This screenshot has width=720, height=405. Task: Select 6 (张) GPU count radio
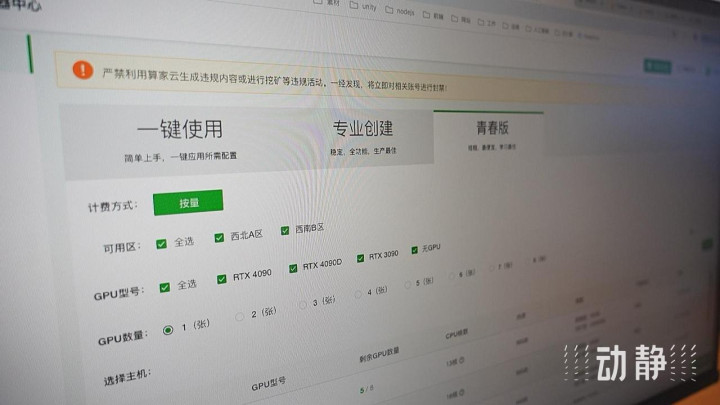pyautogui.click(x=451, y=276)
